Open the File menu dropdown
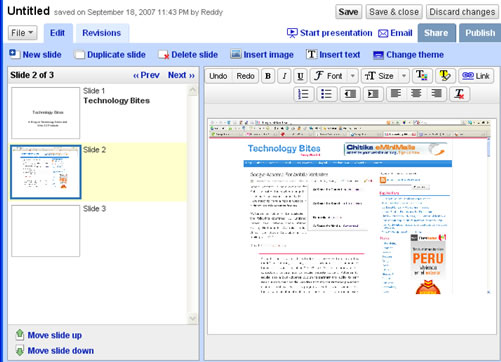Image resolution: width=501 pixels, height=362 pixels. 22,33
